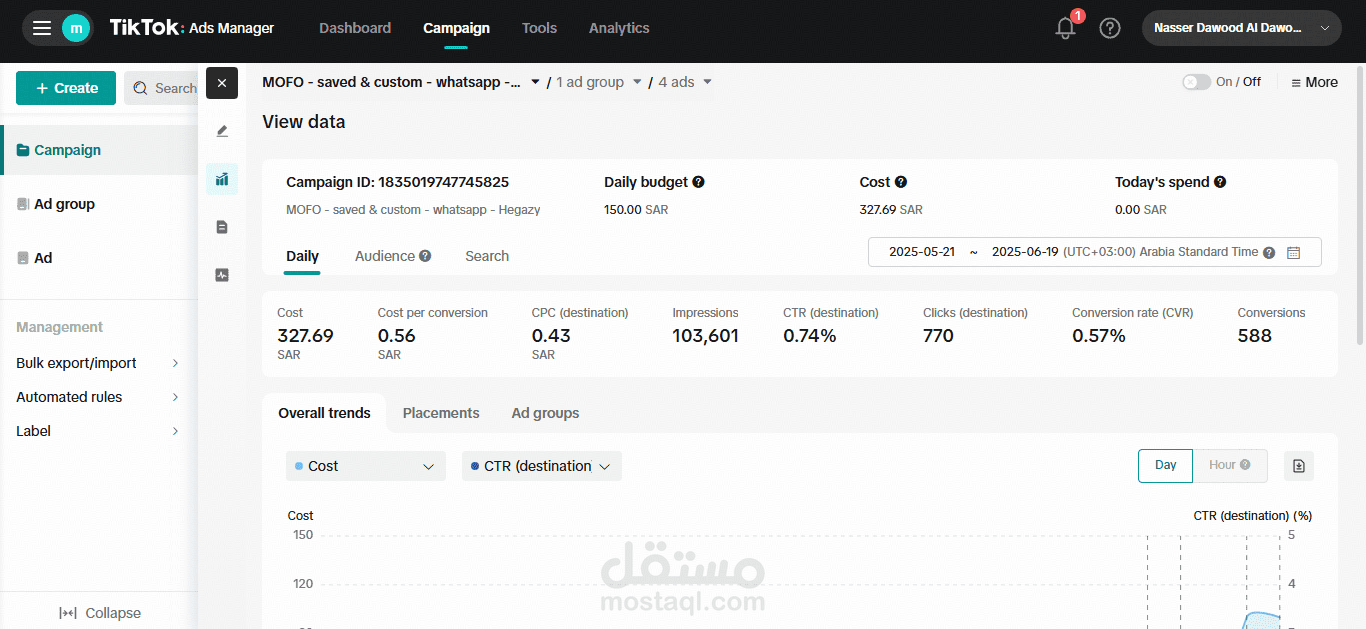Image resolution: width=1366 pixels, height=629 pixels.
Task: Open the calendar icon in date range
Action: point(1294,253)
